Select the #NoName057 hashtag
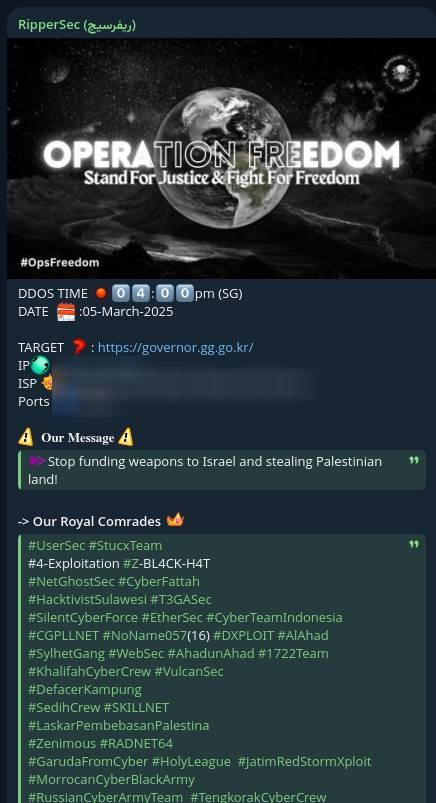Screen dimensions: 436x803 pyautogui.click(x=144, y=636)
